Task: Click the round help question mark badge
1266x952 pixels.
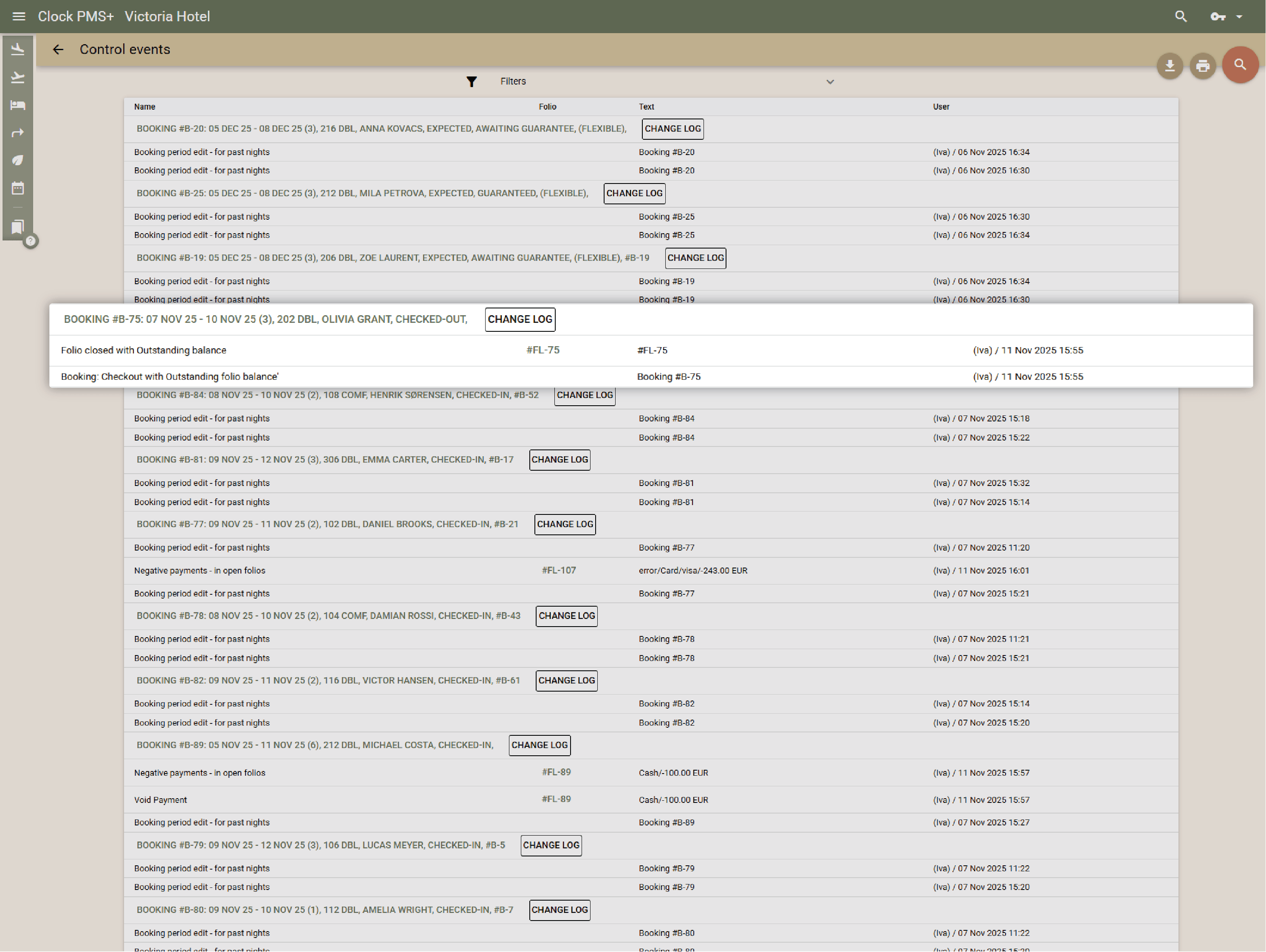Action: tap(31, 241)
